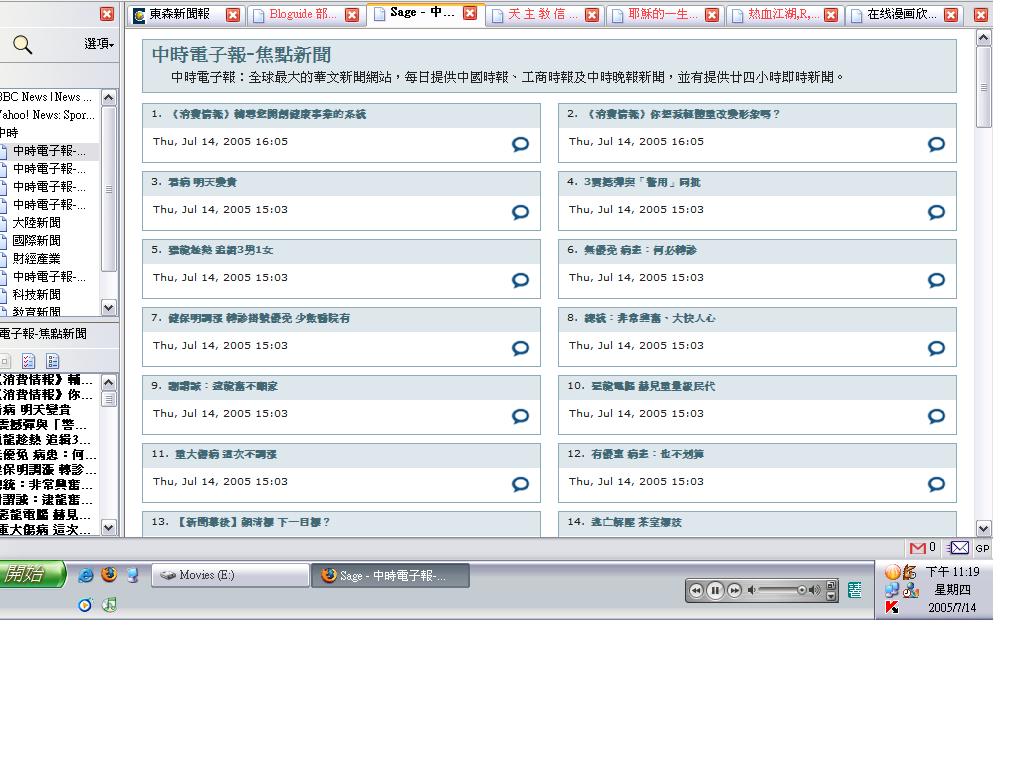
Task: Close the 東森新聞報 tab
Action: (x=232, y=14)
